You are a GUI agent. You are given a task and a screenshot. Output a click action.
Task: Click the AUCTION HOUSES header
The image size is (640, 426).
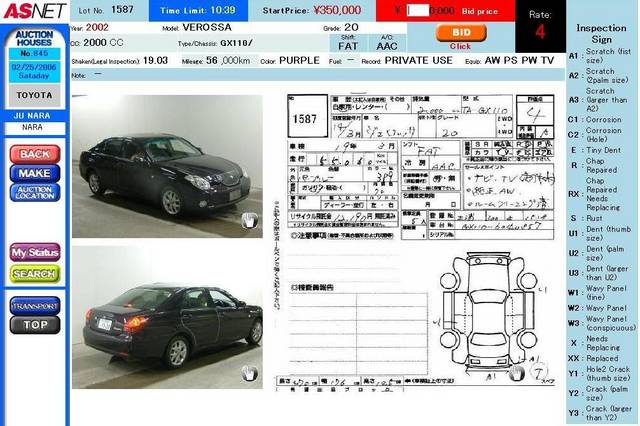click(x=34, y=38)
